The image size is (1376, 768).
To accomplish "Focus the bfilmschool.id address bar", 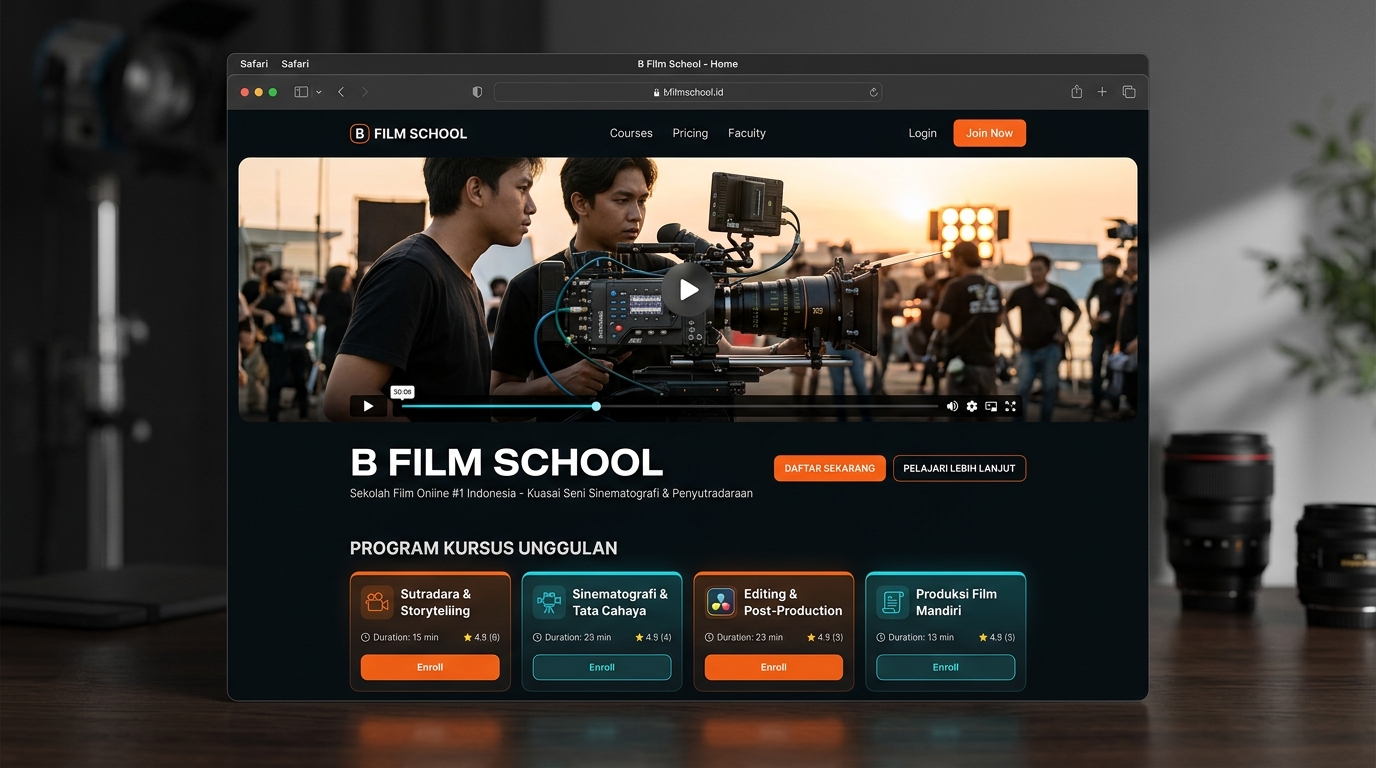I will coord(688,92).
